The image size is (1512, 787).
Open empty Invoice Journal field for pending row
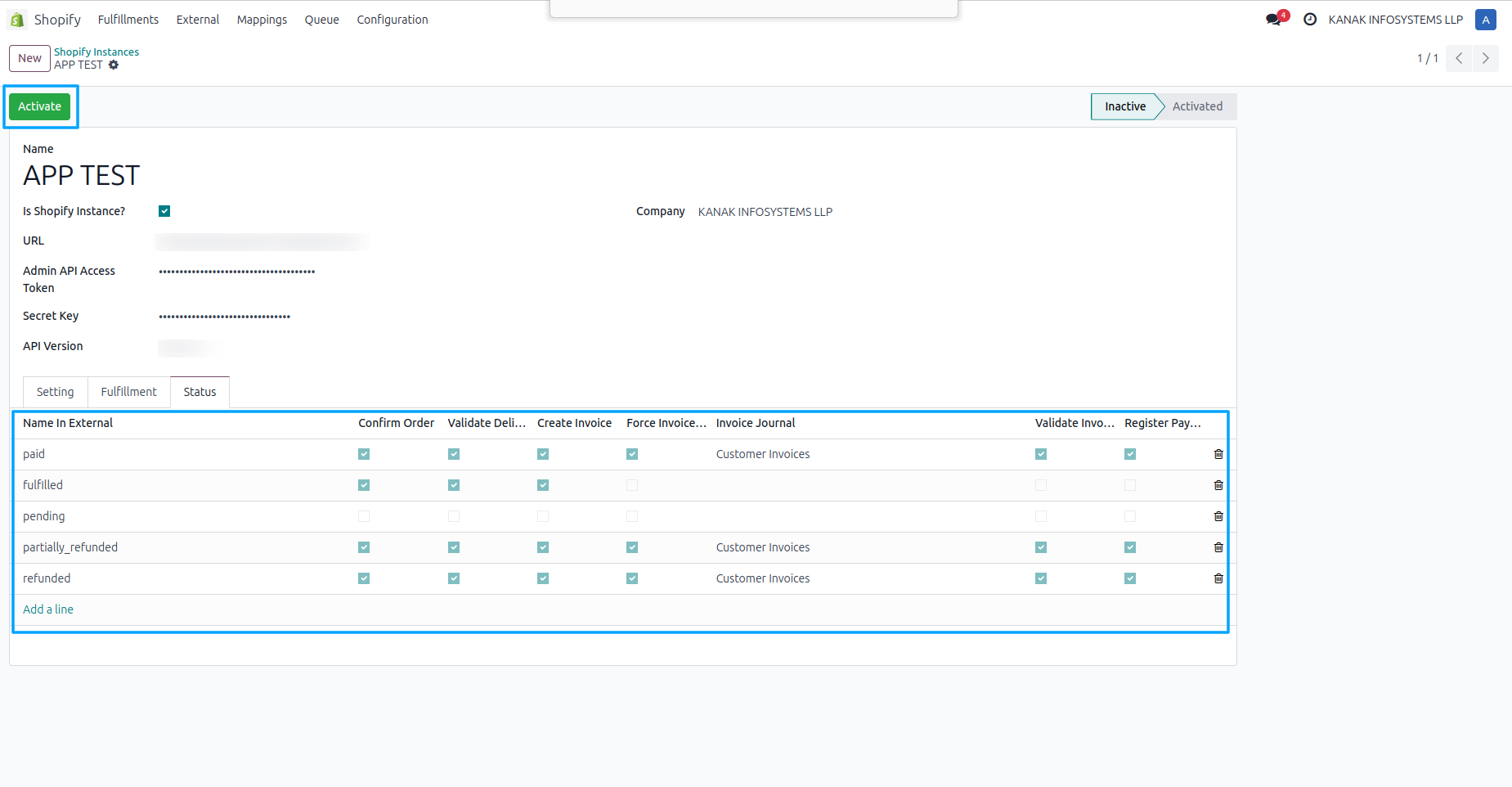pyautogui.click(x=869, y=516)
